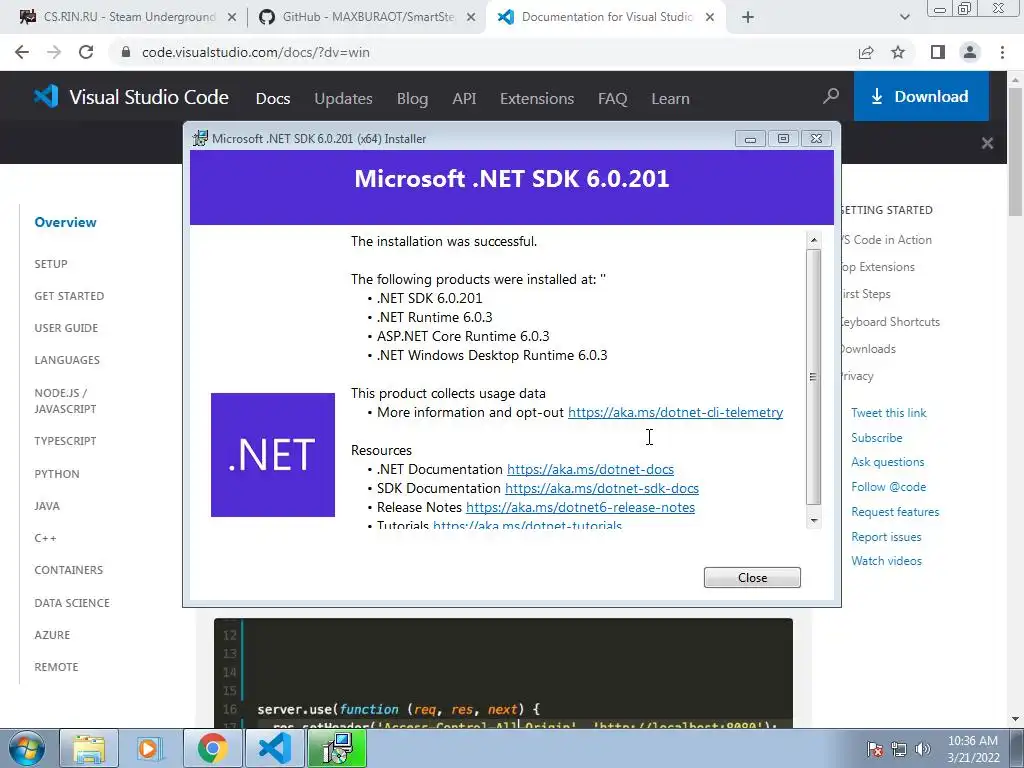Bookmark this page with the star icon
The height and width of the screenshot is (768, 1024).
(x=898, y=52)
